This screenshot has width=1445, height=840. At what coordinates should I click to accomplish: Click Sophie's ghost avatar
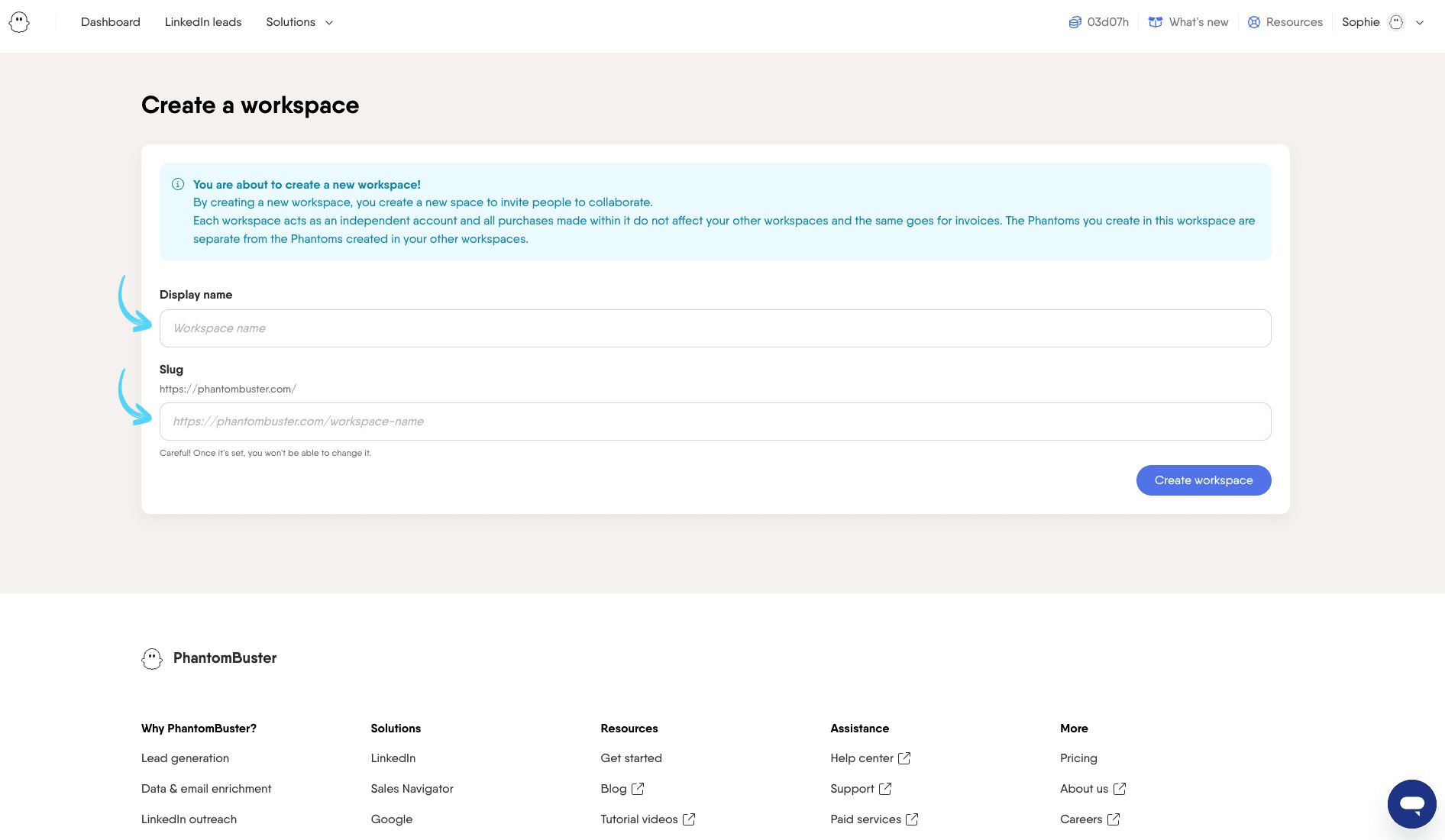[1396, 22]
